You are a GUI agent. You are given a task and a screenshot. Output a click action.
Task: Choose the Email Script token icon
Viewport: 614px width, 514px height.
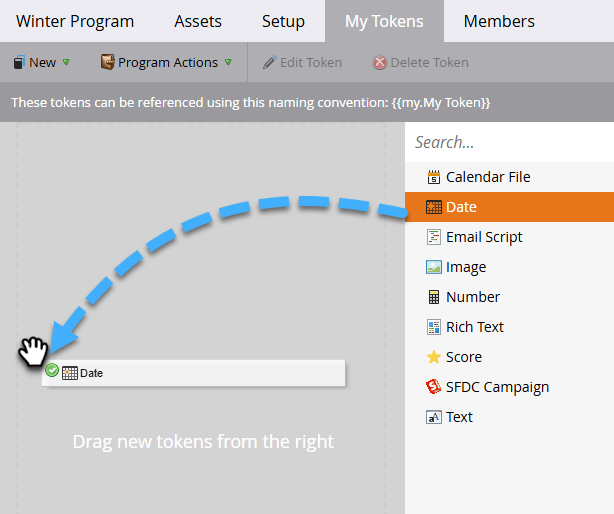pos(433,237)
